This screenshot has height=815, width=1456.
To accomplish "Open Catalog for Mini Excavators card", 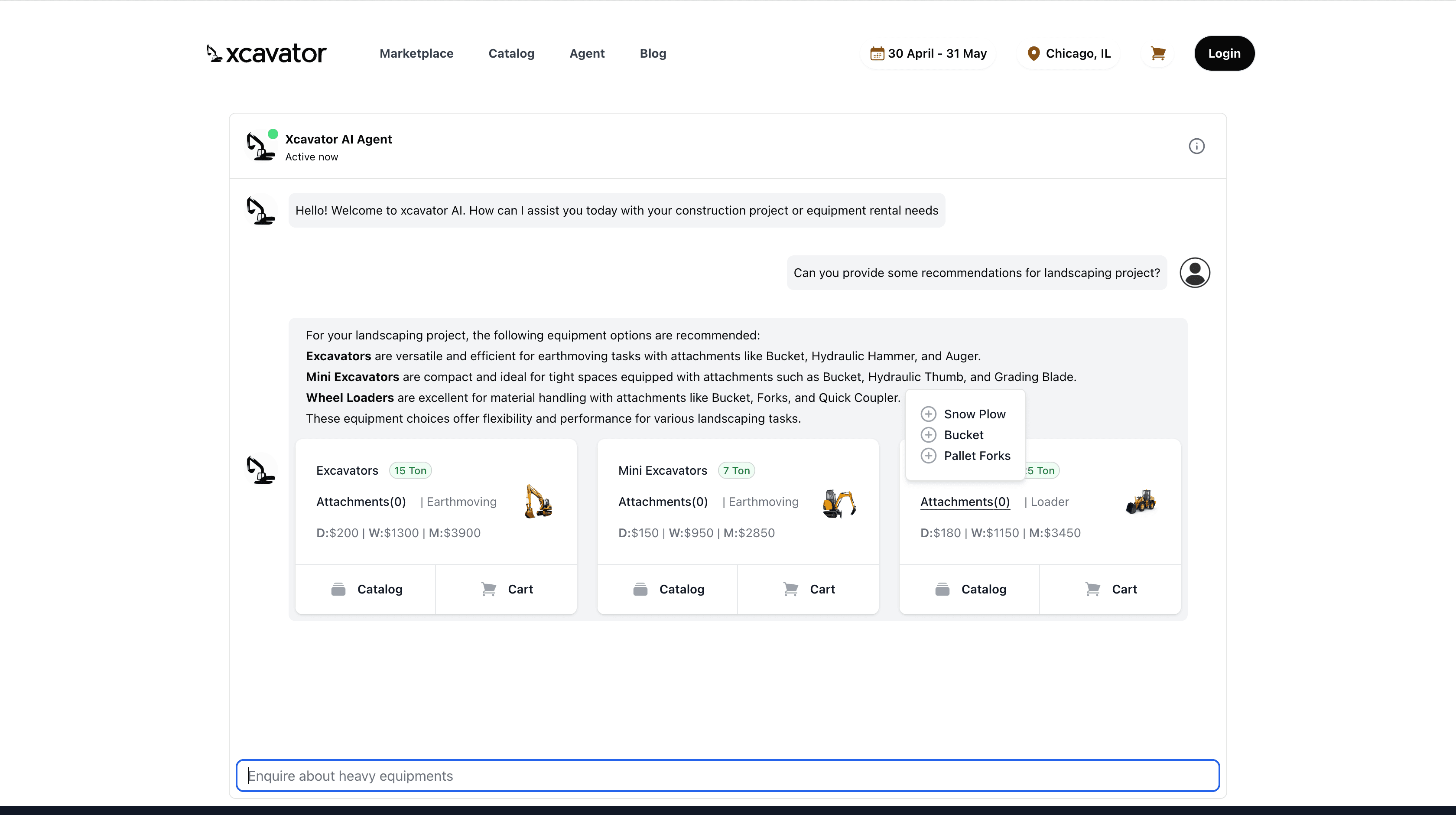I will click(x=667, y=589).
